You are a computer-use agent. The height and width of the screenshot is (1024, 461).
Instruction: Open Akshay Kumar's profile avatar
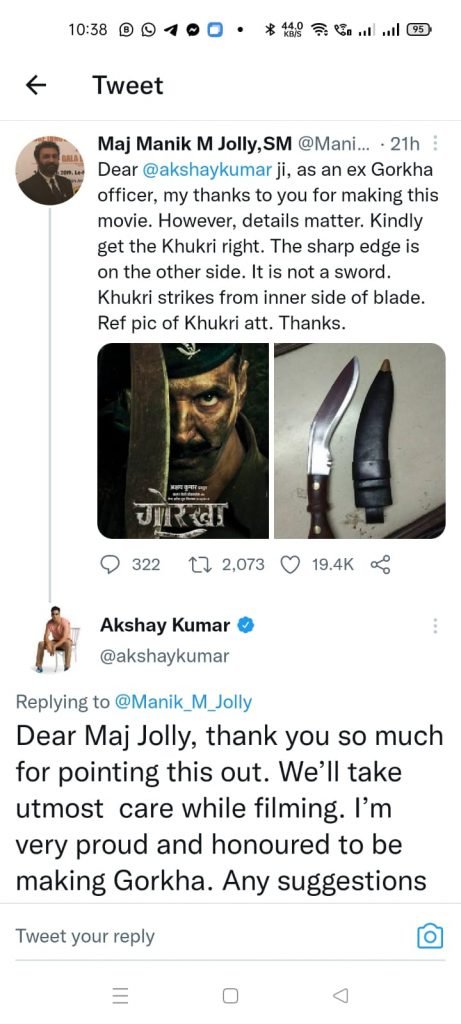56,638
